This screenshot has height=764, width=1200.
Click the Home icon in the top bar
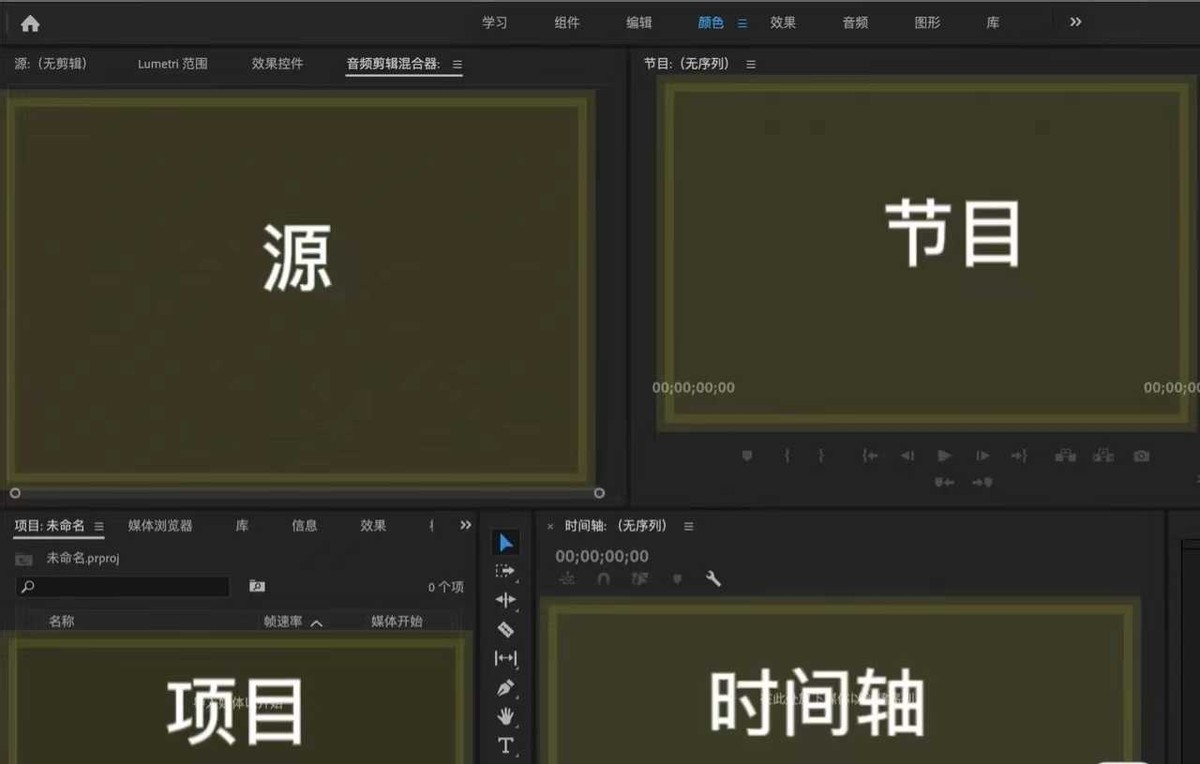[29, 21]
